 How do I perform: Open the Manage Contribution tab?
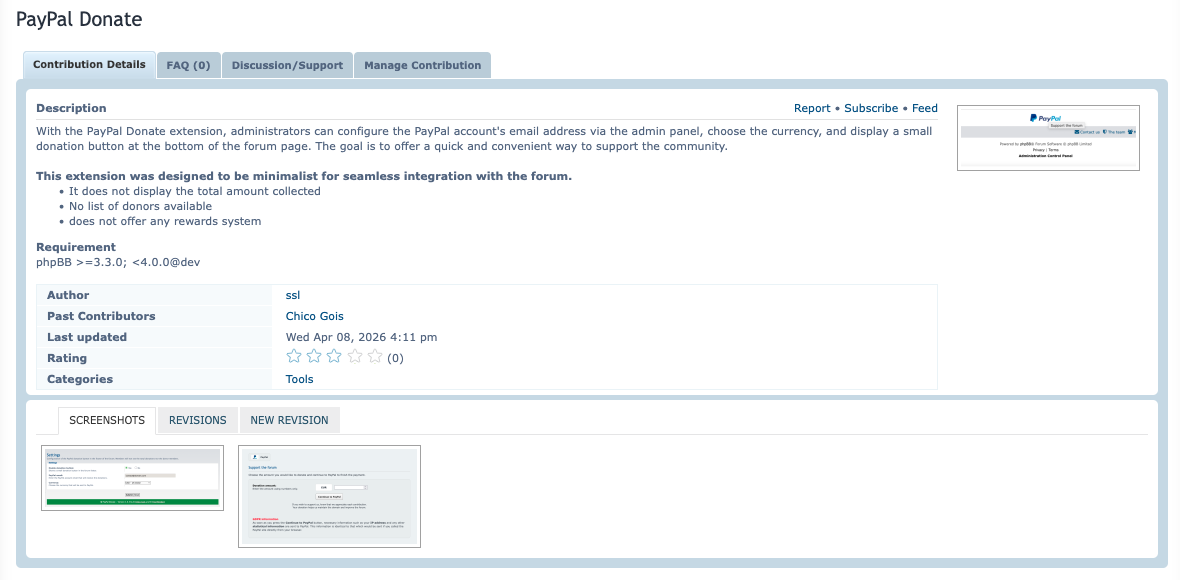click(x=422, y=65)
